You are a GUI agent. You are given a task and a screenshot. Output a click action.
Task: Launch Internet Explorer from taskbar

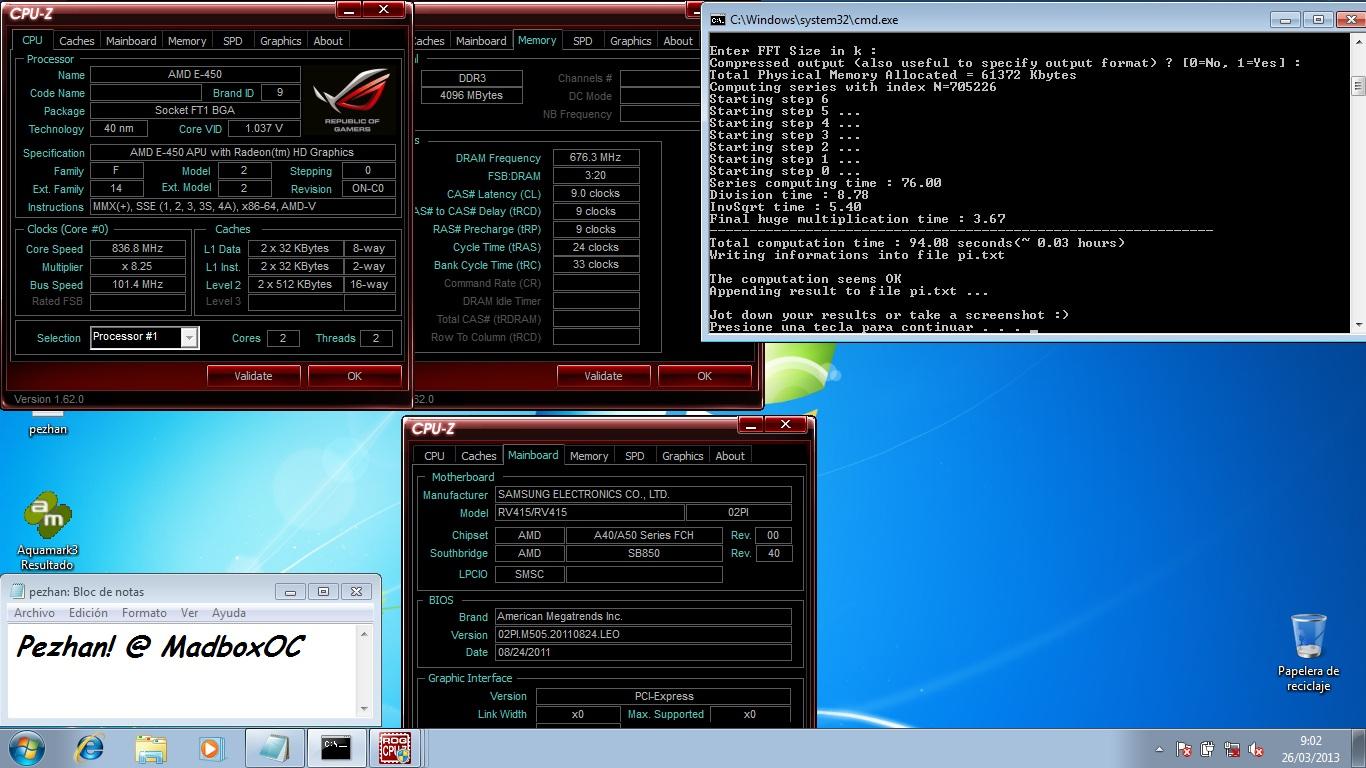click(x=90, y=747)
